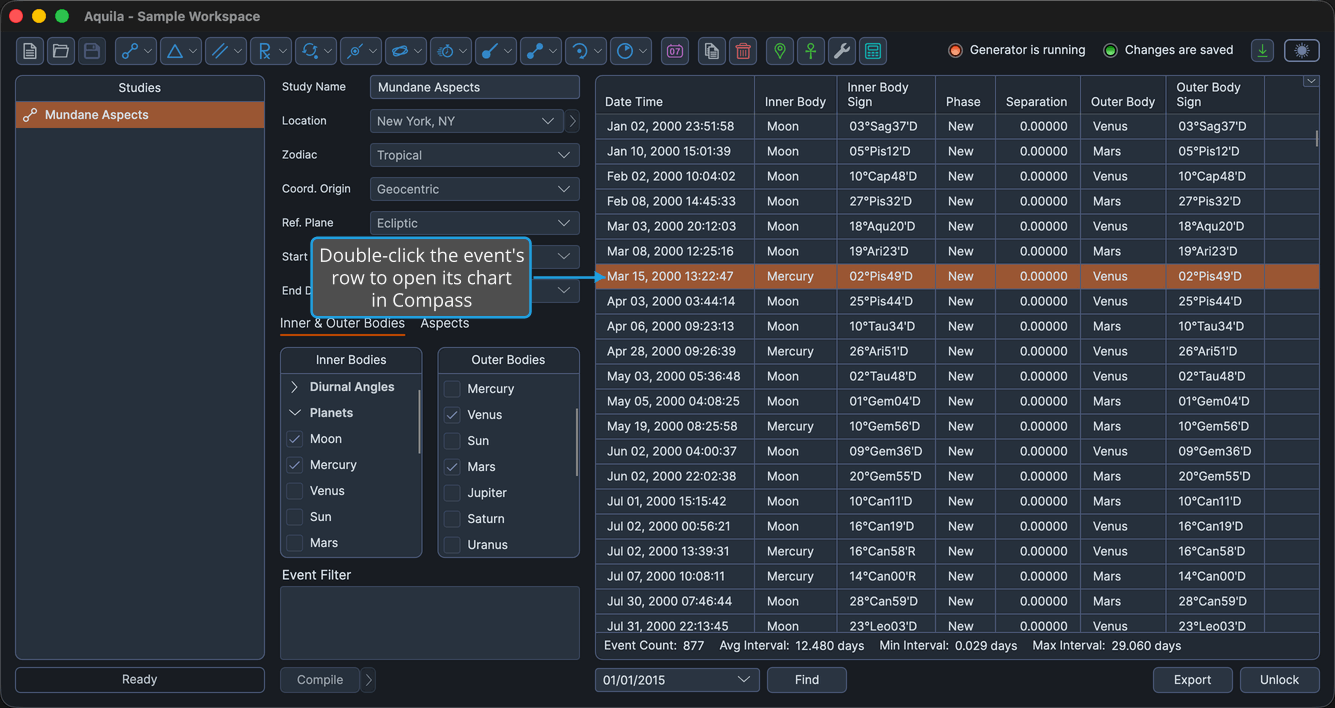The image size is (1335, 708).
Task: Click the Unlock button
Action: [1280, 680]
